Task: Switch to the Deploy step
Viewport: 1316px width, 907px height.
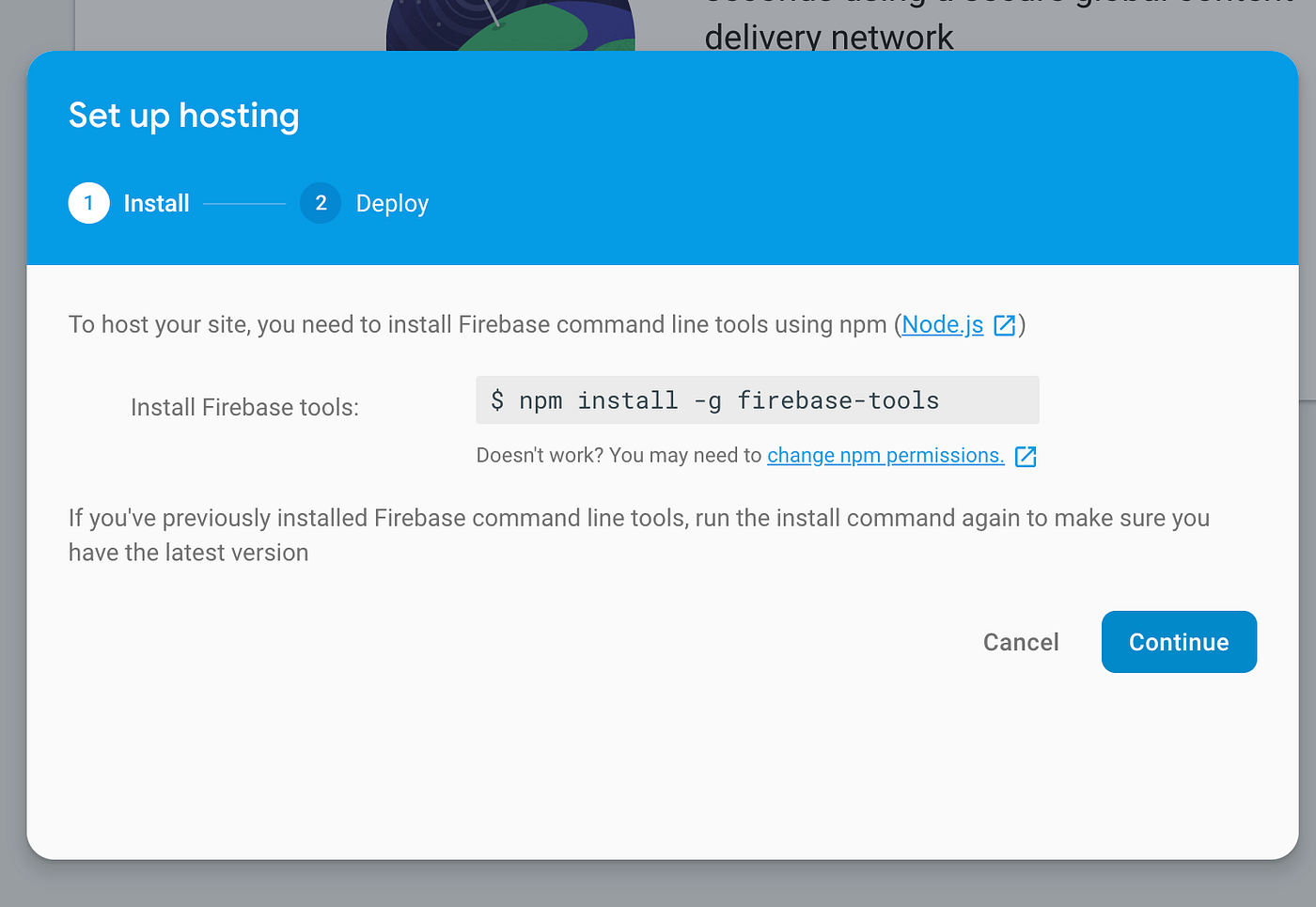Action: [x=392, y=203]
